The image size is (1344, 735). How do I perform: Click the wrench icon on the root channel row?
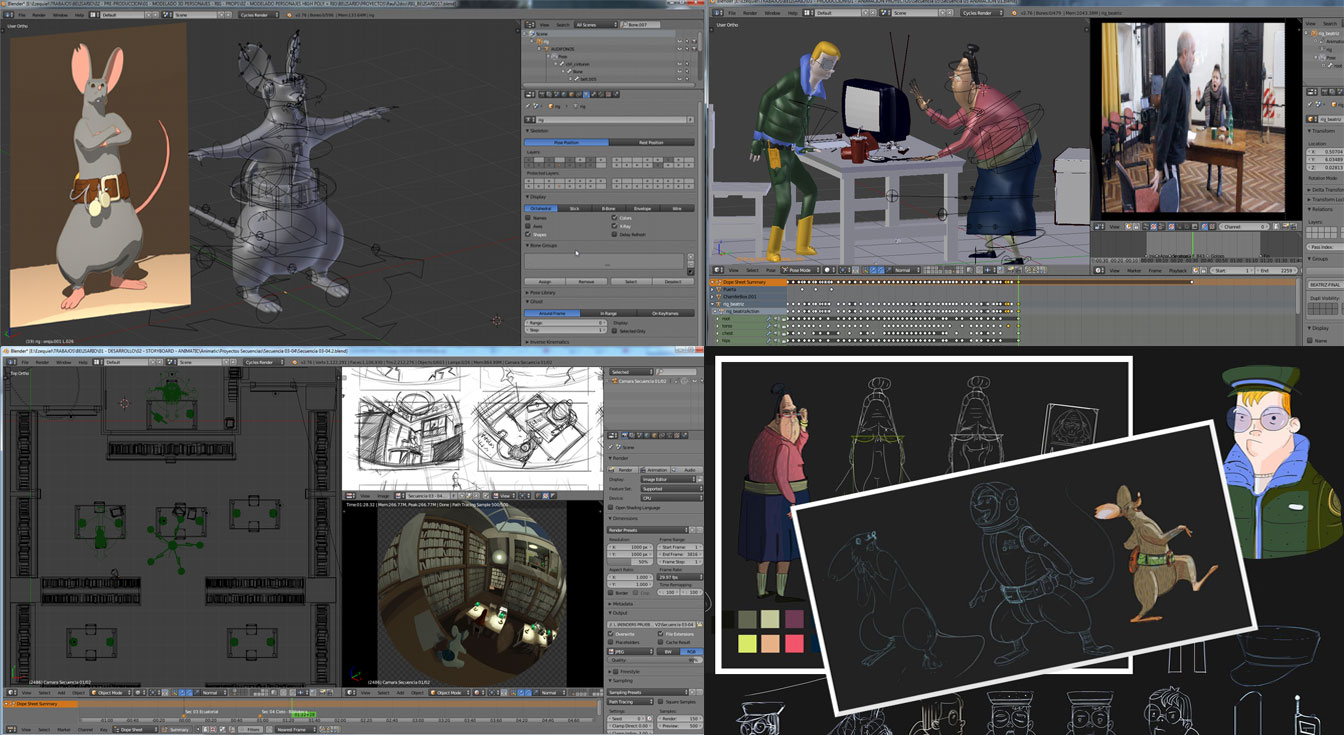[x=768, y=319]
